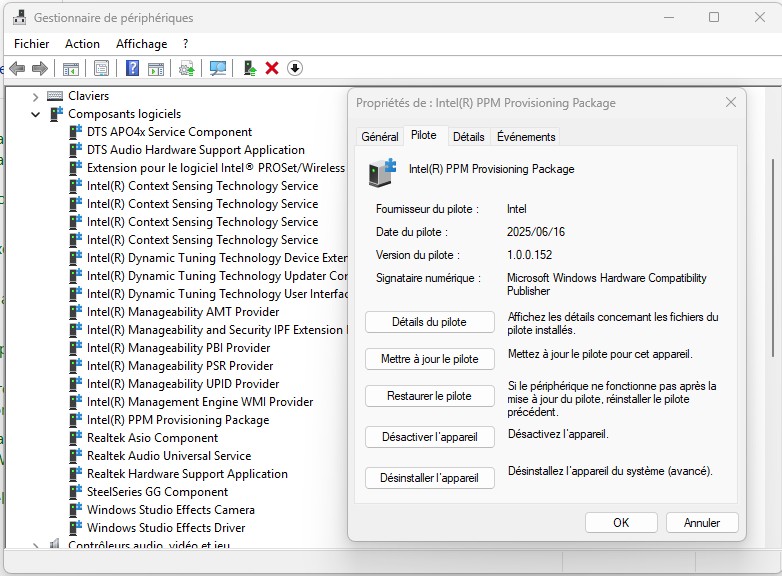Screen dimensions: 782x576
Task: Switch to the Détails tab
Action: pos(468,137)
